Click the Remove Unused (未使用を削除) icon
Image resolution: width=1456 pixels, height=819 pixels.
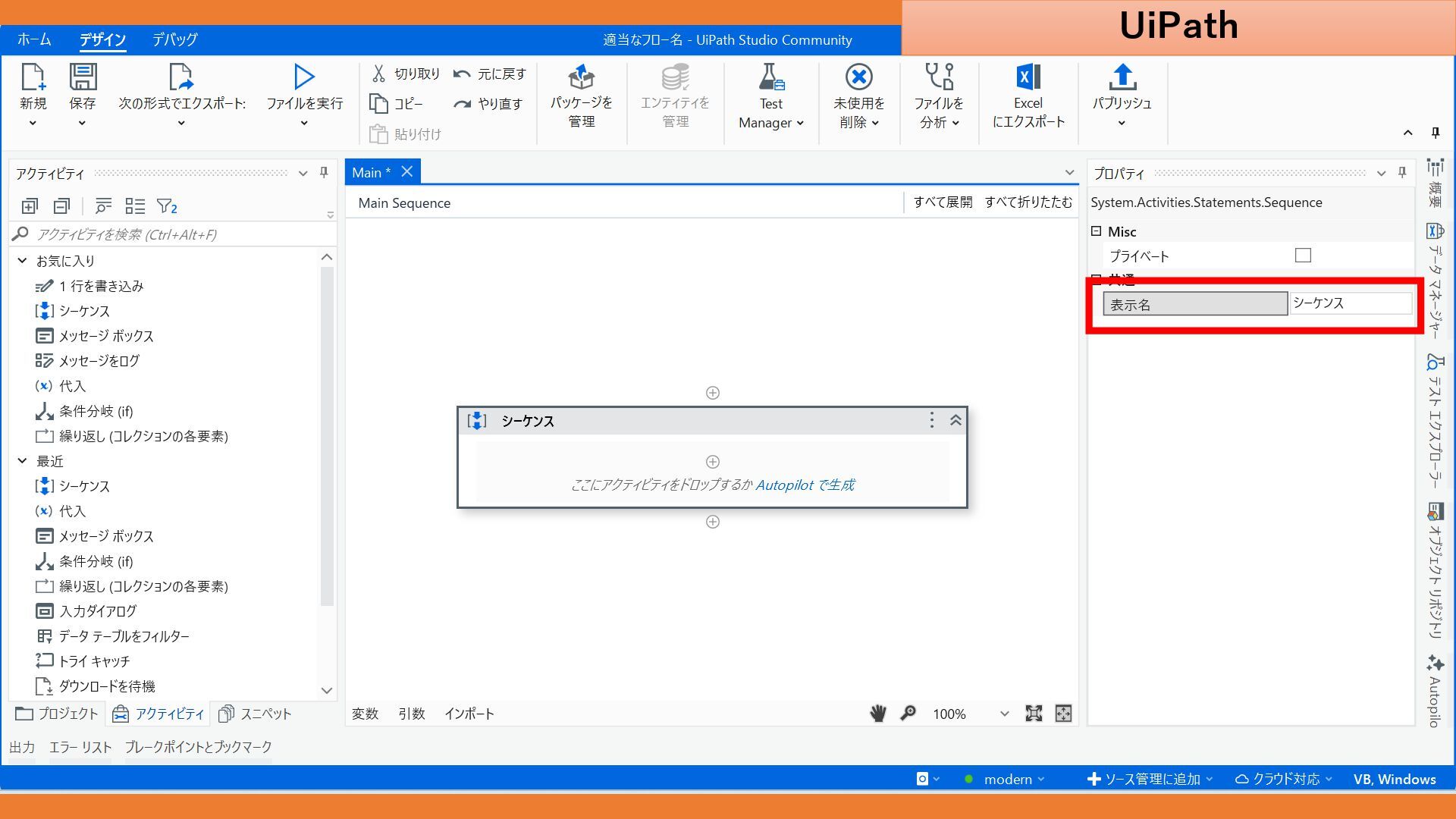858,77
